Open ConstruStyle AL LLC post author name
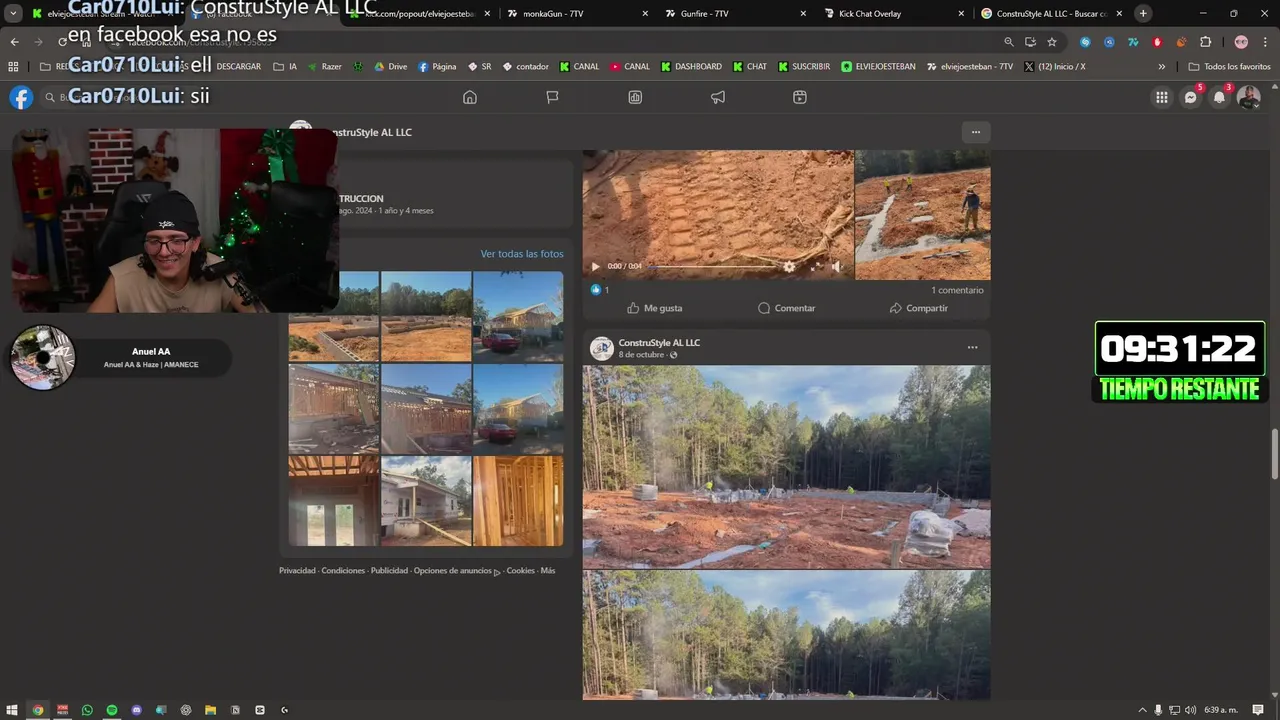Screen dimensions: 1280x720 (x=659, y=343)
